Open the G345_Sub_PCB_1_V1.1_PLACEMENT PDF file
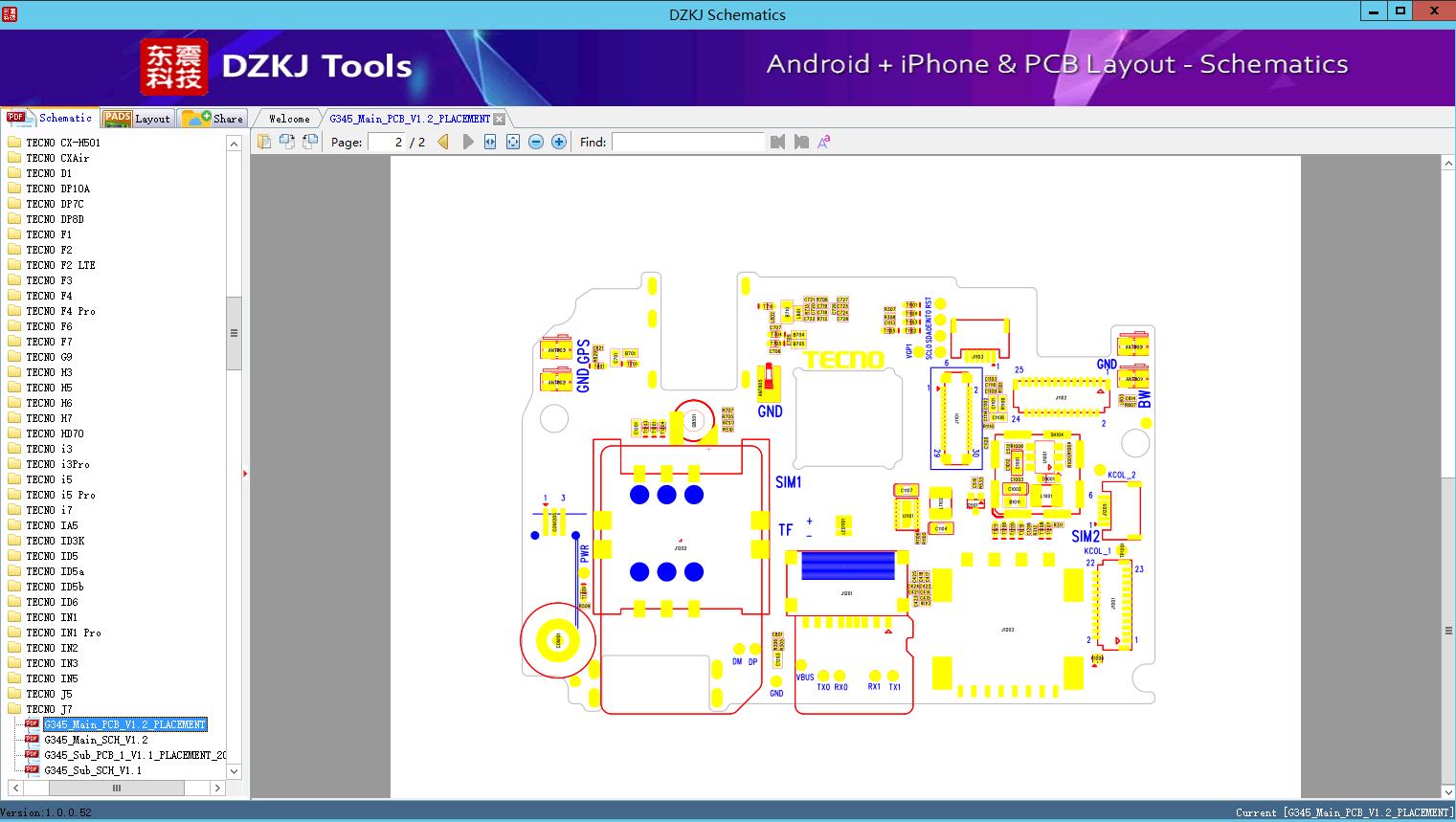This screenshot has width=1456, height=822. [135, 755]
